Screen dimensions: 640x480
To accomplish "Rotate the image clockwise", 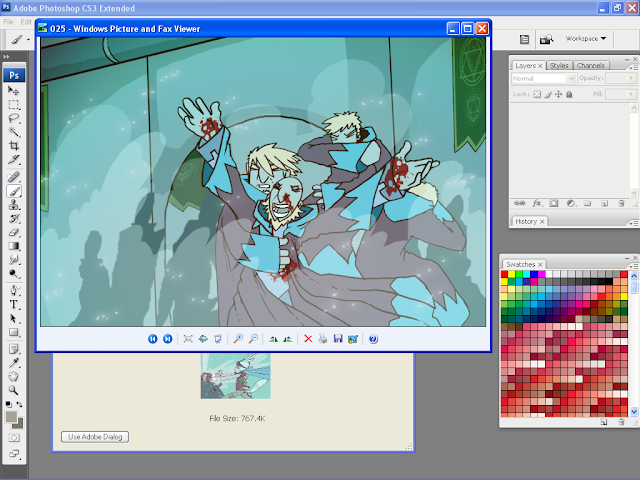I will [273, 339].
